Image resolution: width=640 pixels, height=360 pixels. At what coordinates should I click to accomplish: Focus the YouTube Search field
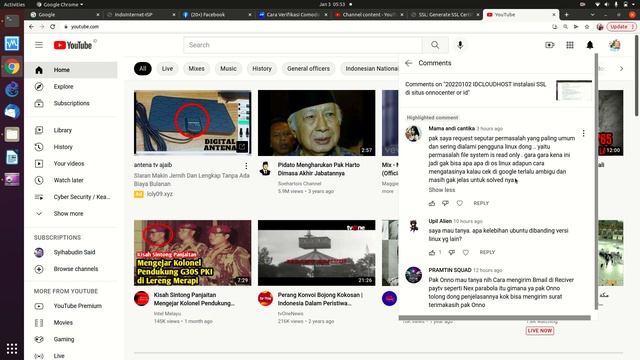303,45
